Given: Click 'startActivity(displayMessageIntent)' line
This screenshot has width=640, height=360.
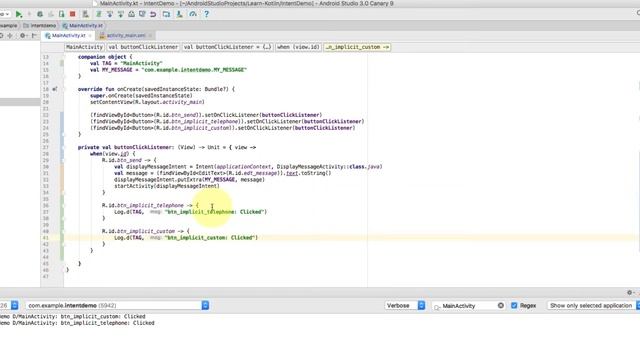Looking at the screenshot, I should [x=167, y=186].
